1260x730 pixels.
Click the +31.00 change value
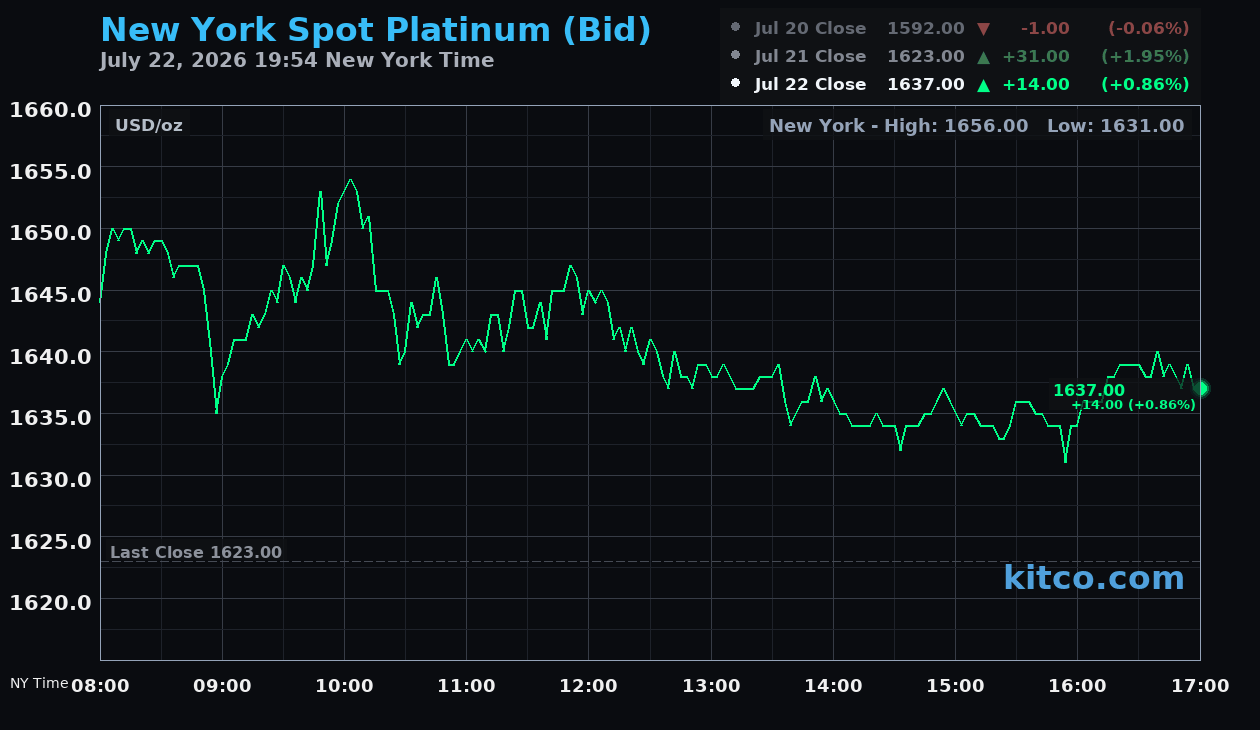click(1036, 56)
